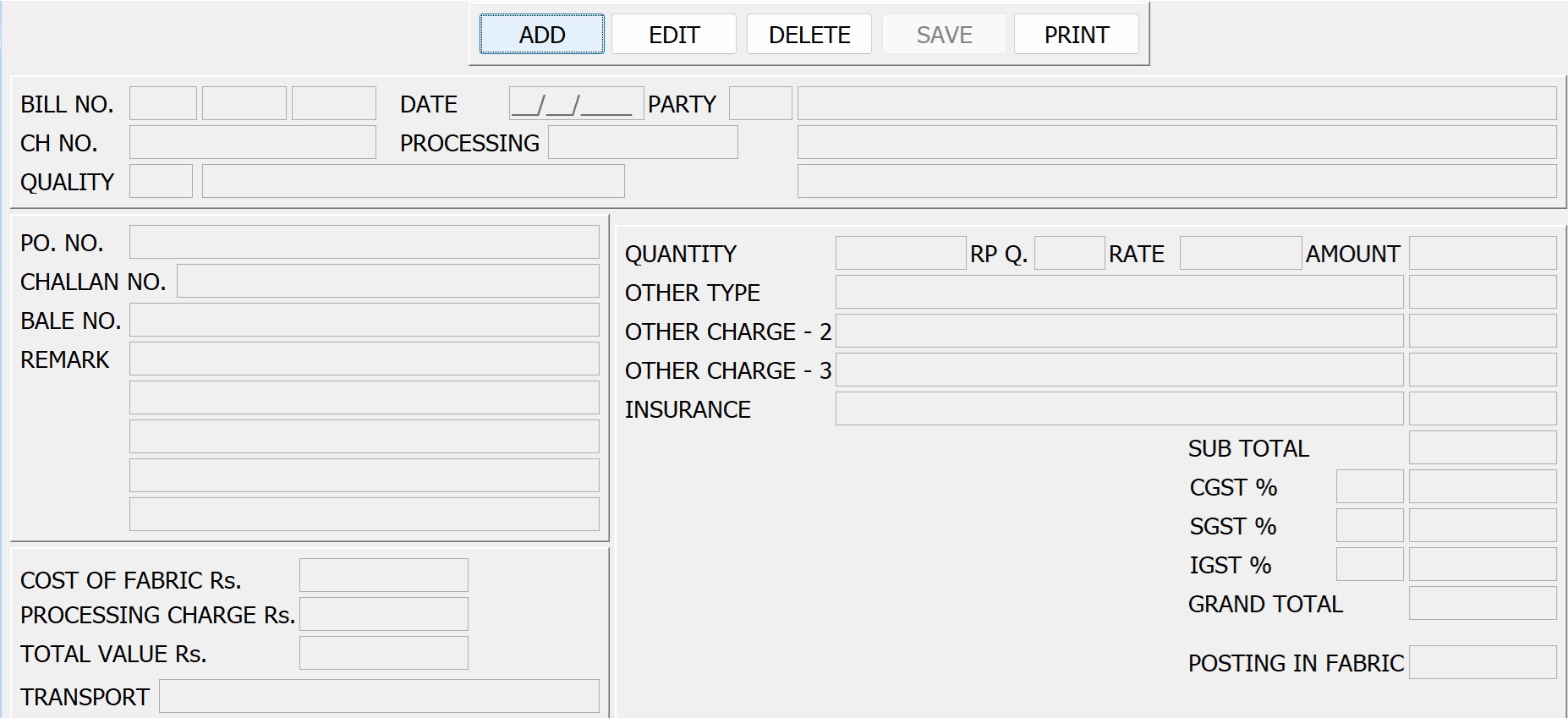Focus the POSTING IN FABRIC field
This screenshot has width=1568, height=718.
pos(1482,663)
